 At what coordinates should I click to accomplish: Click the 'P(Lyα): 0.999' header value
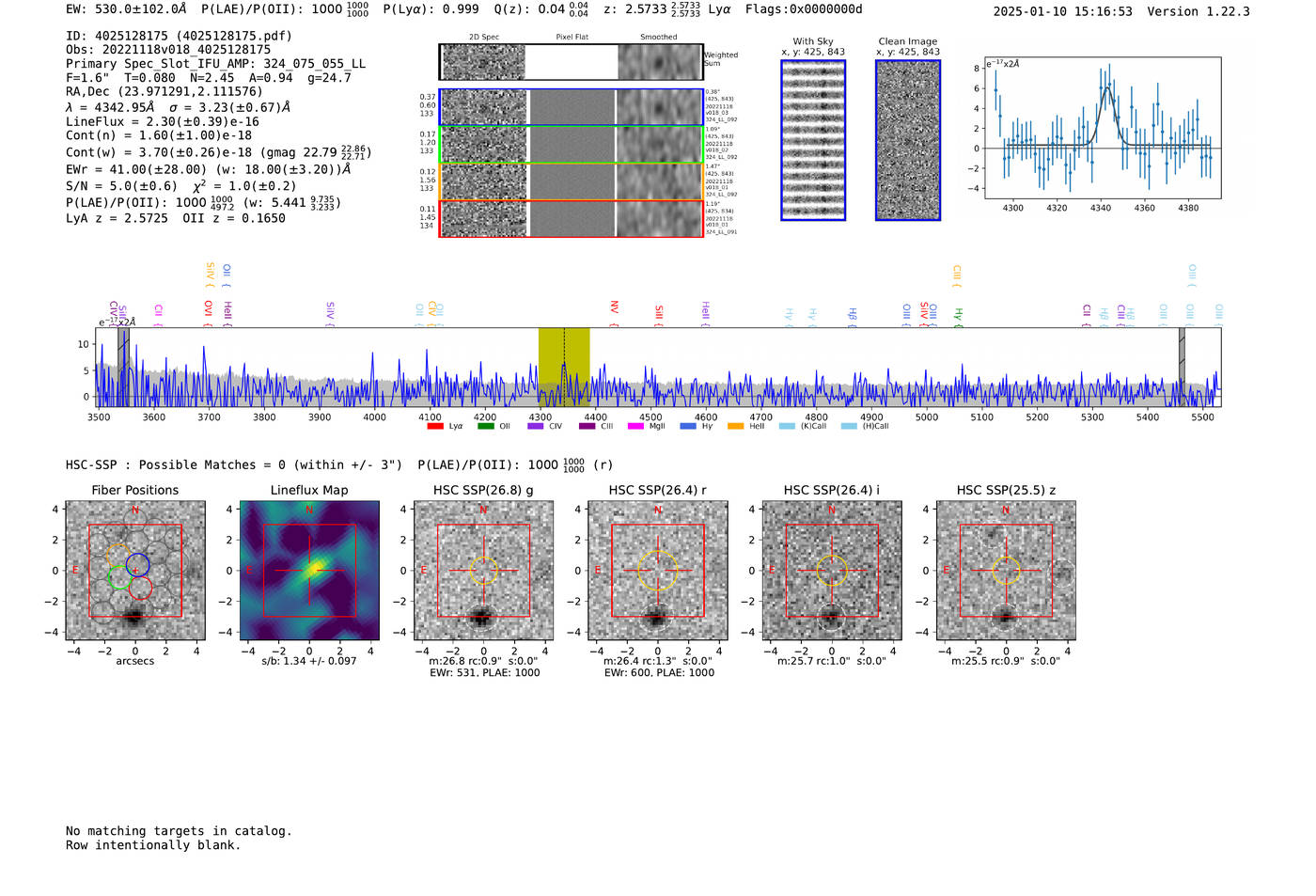point(431,9)
